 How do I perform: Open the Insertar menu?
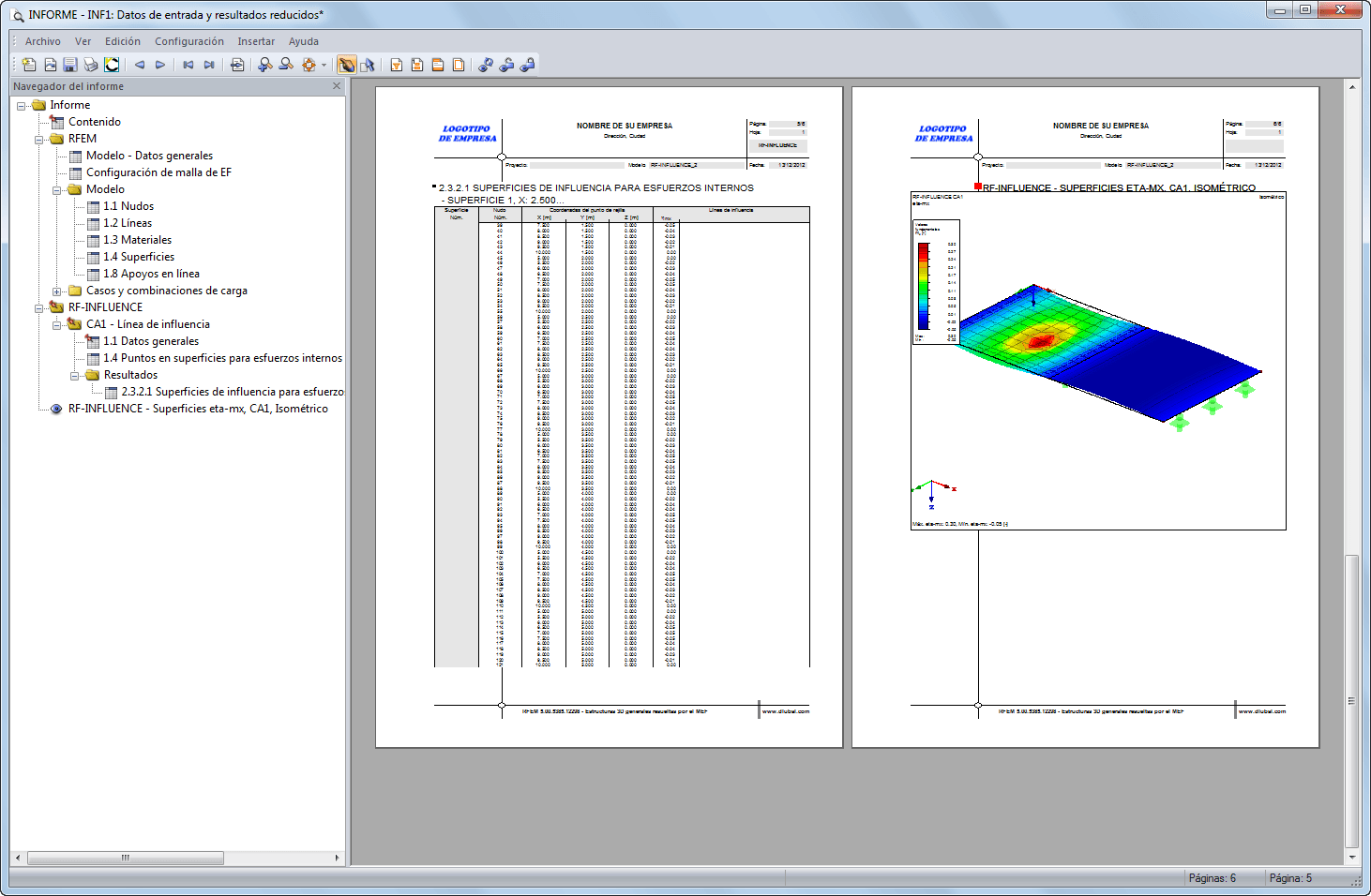[256, 41]
